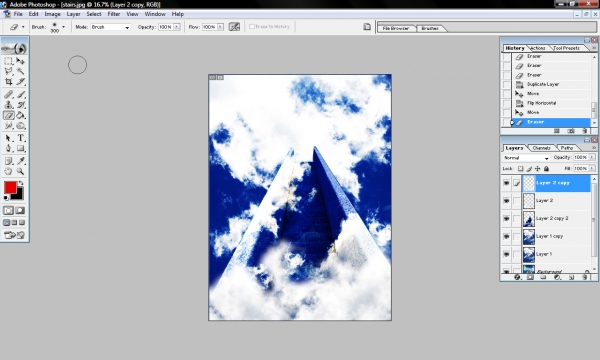Check the Erase to History checkbox

(x=252, y=27)
